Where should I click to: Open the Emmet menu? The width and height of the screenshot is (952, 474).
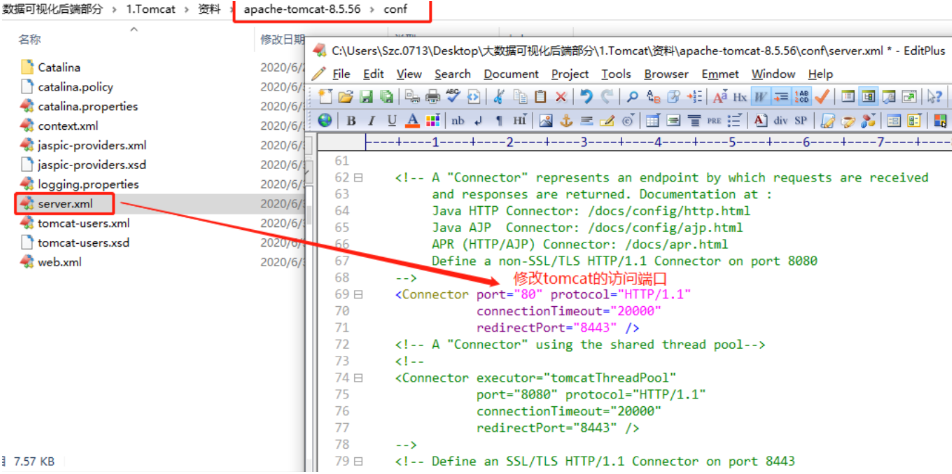720,73
